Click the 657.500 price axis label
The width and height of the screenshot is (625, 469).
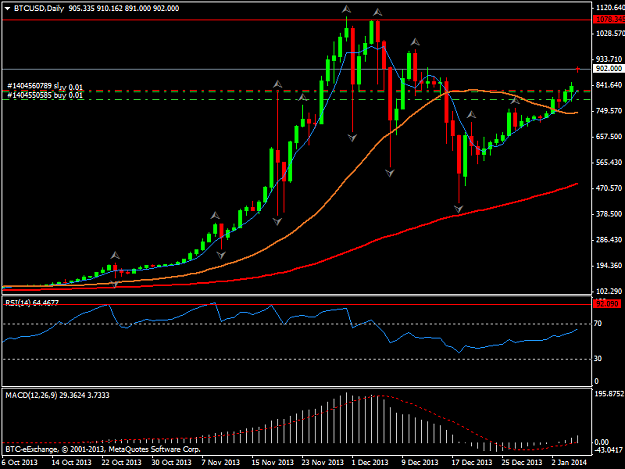[x=609, y=137]
